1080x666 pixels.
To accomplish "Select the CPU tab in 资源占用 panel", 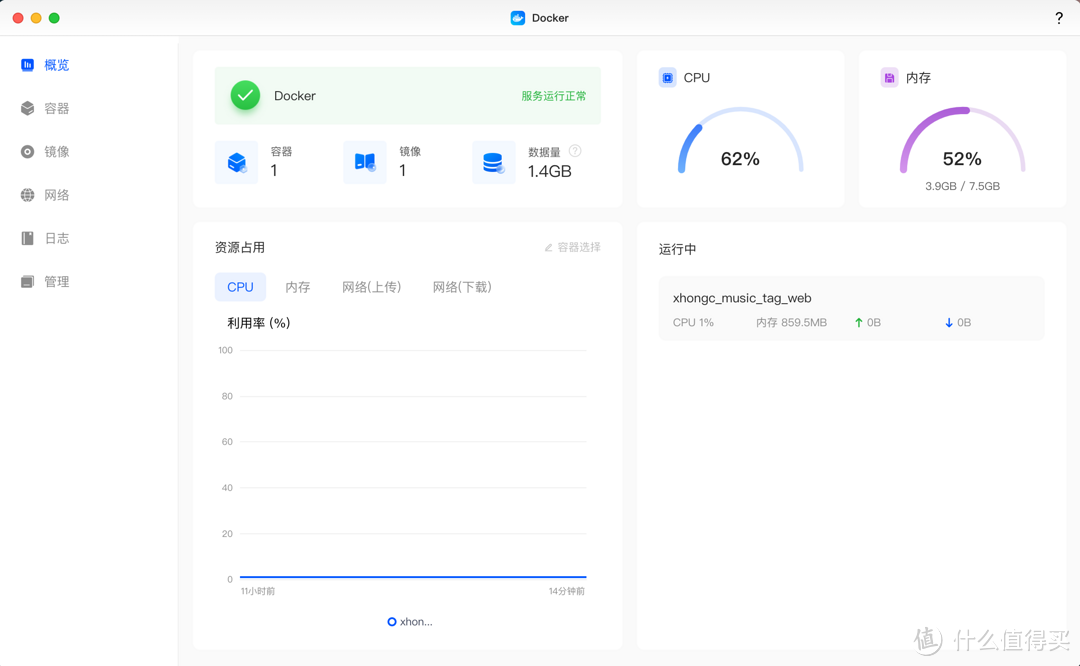I will 240,286.
